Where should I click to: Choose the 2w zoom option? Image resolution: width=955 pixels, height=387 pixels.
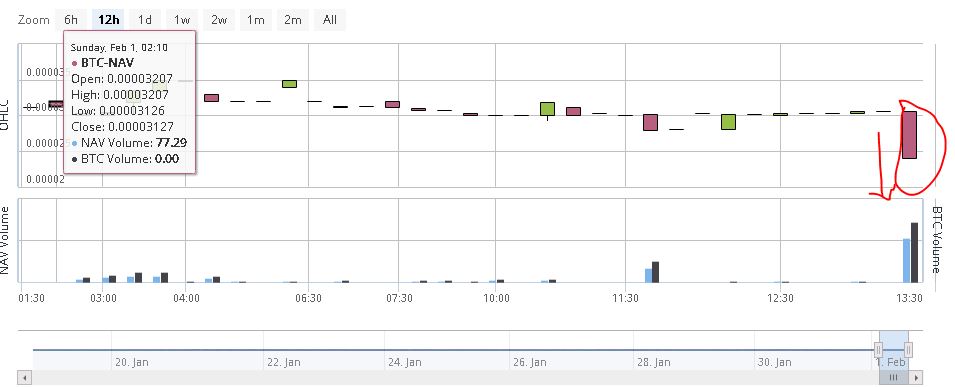219,20
